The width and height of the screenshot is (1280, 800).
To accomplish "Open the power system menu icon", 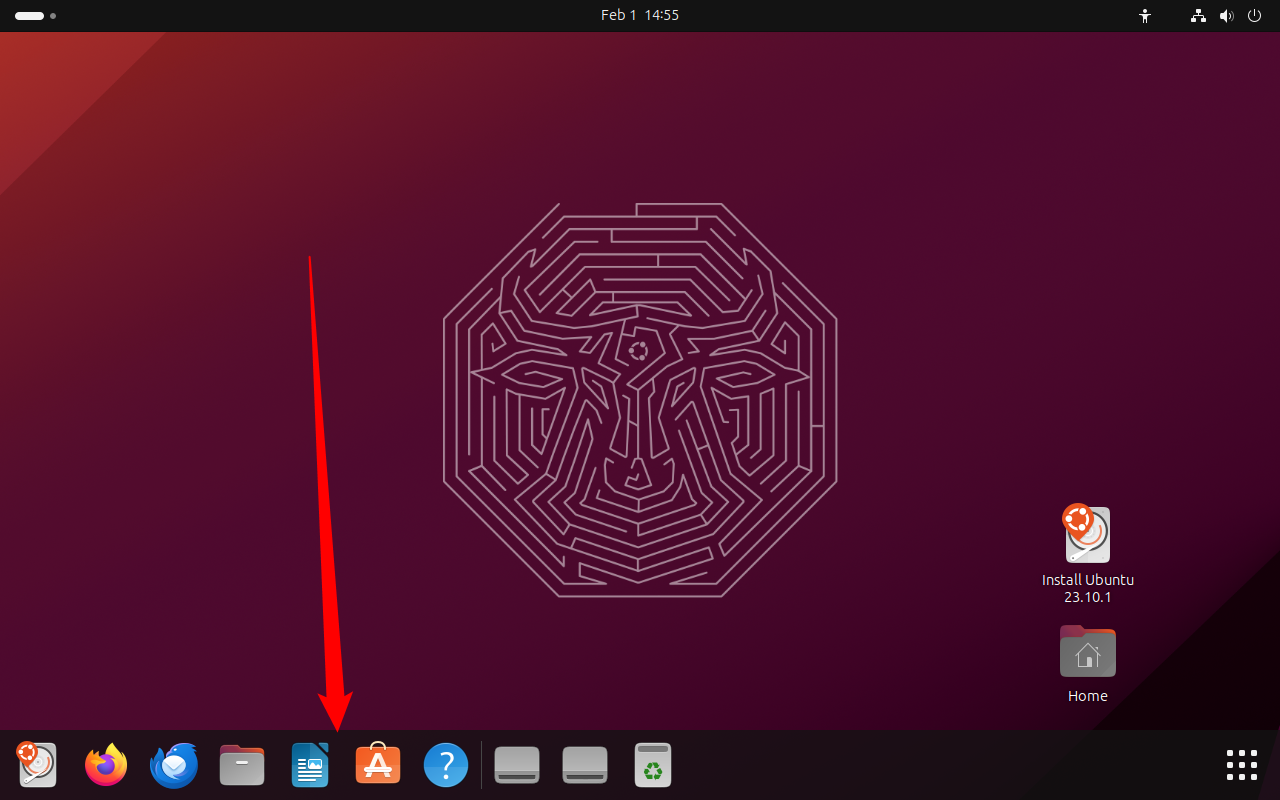I will pos(1256,16).
